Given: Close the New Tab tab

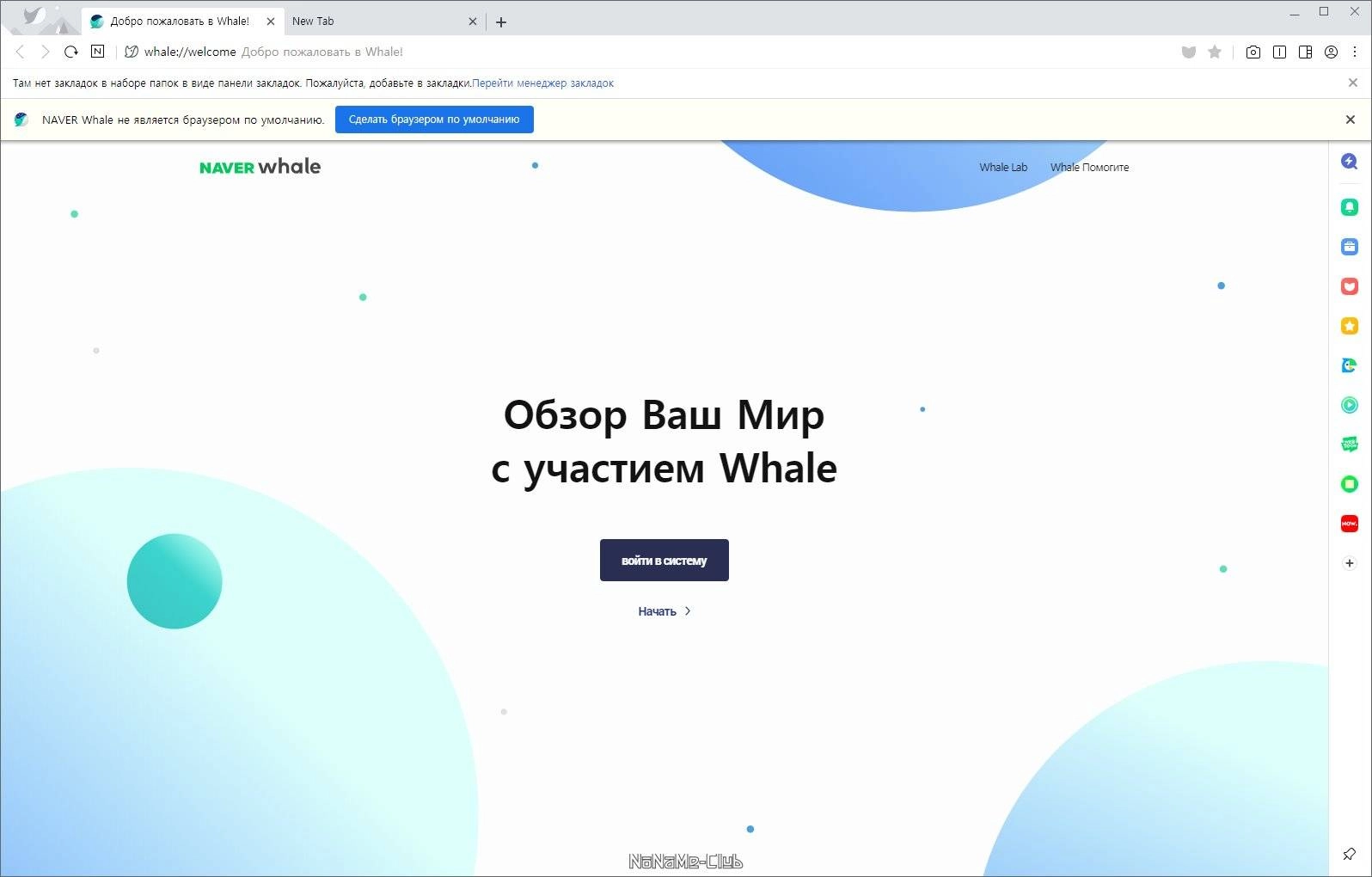Looking at the screenshot, I should pyautogui.click(x=472, y=21).
